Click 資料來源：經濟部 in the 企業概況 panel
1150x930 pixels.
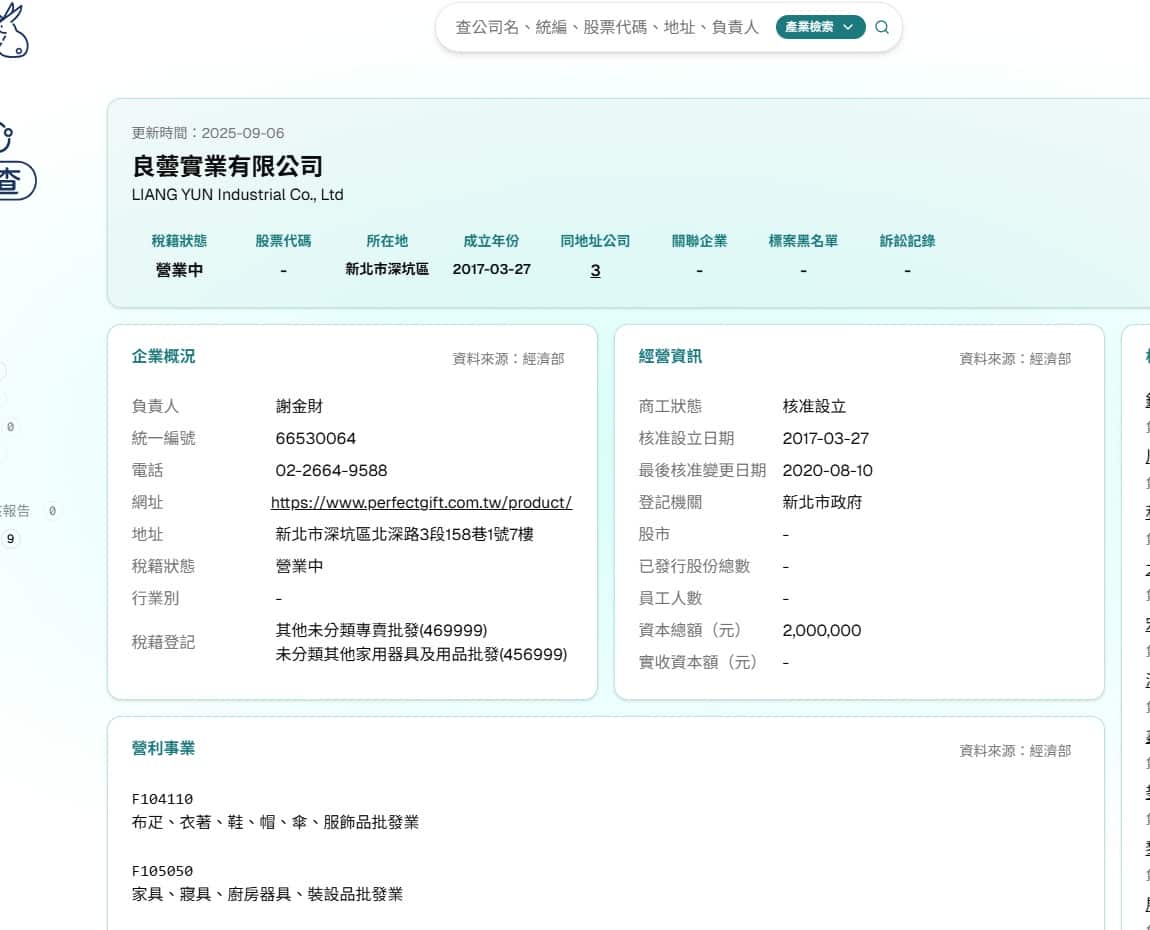tap(508, 358)
